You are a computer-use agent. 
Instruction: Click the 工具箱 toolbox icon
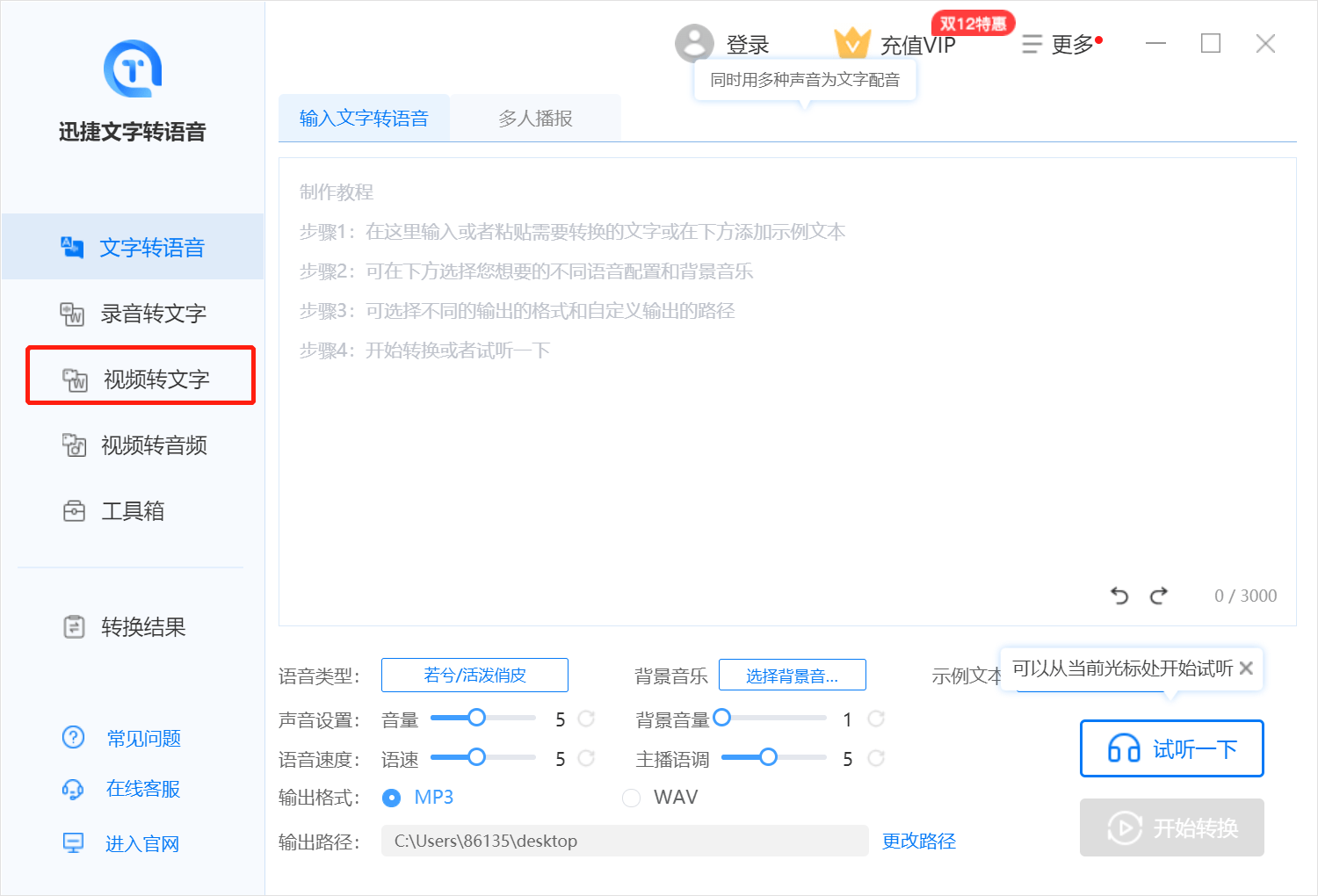74,510
